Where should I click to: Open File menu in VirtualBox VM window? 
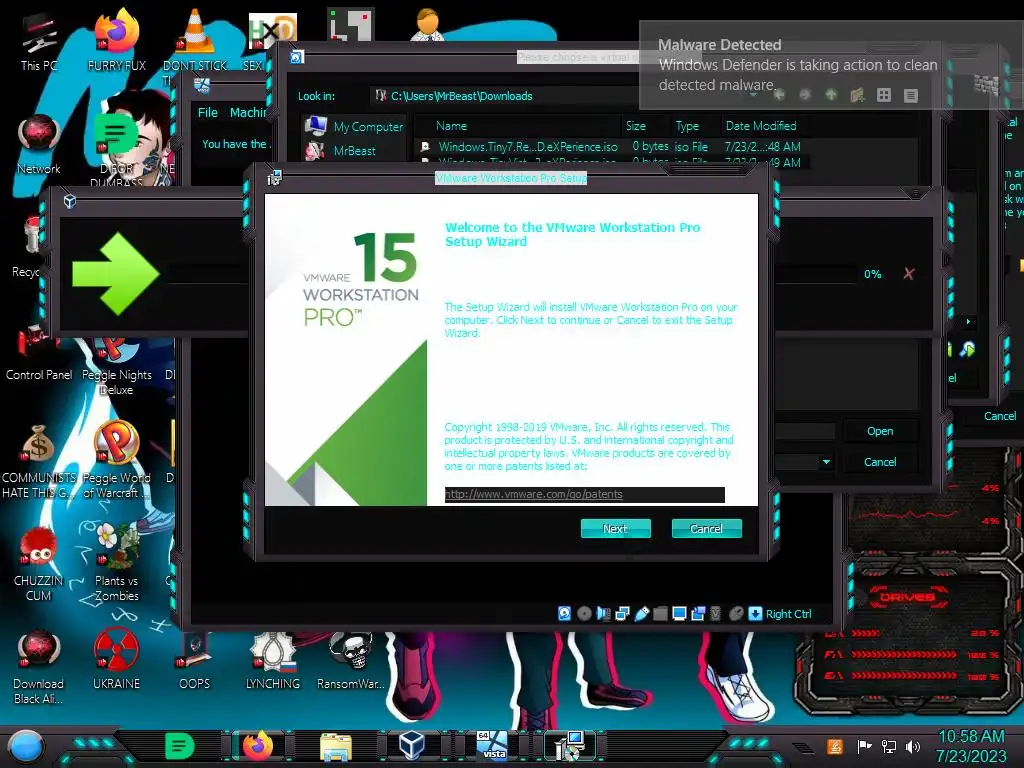208,112
